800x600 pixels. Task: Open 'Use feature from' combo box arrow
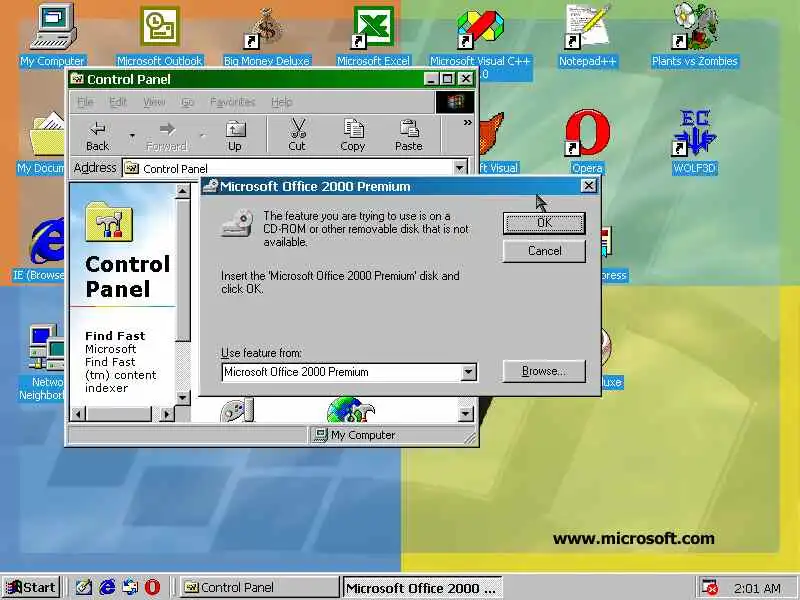tap(468, 372)
